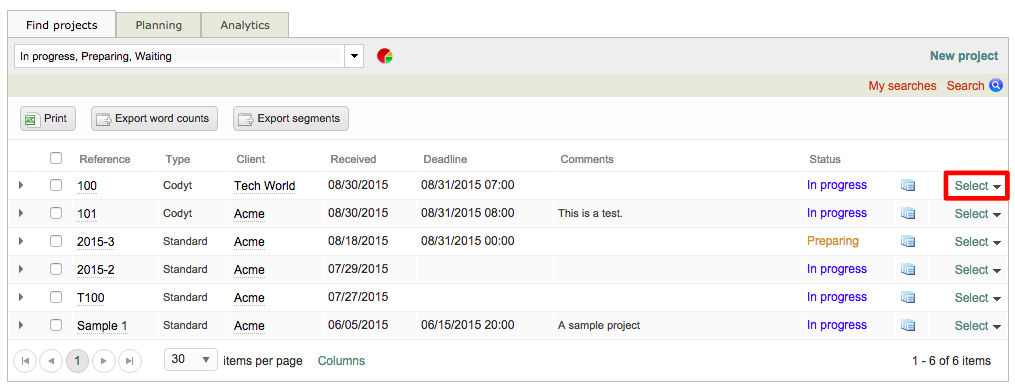Open the files icon for project 2015-3
Image resolution: width=1015 pixels, height=387 pixels.
pyautogui.click(x=908, y=241)
